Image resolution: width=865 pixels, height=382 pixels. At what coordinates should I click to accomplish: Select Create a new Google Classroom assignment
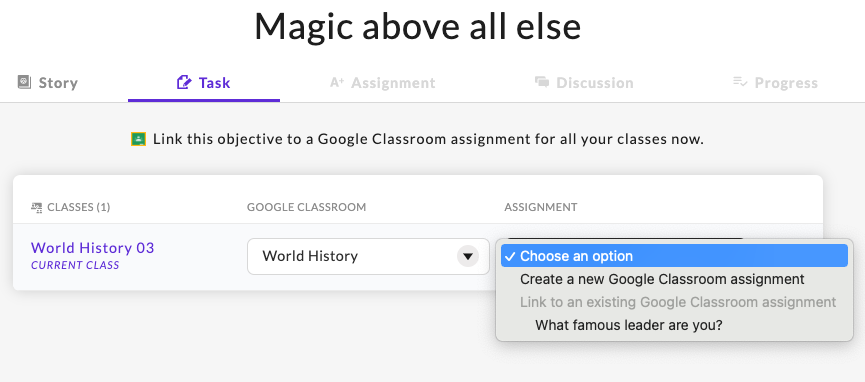click(662, 279)
